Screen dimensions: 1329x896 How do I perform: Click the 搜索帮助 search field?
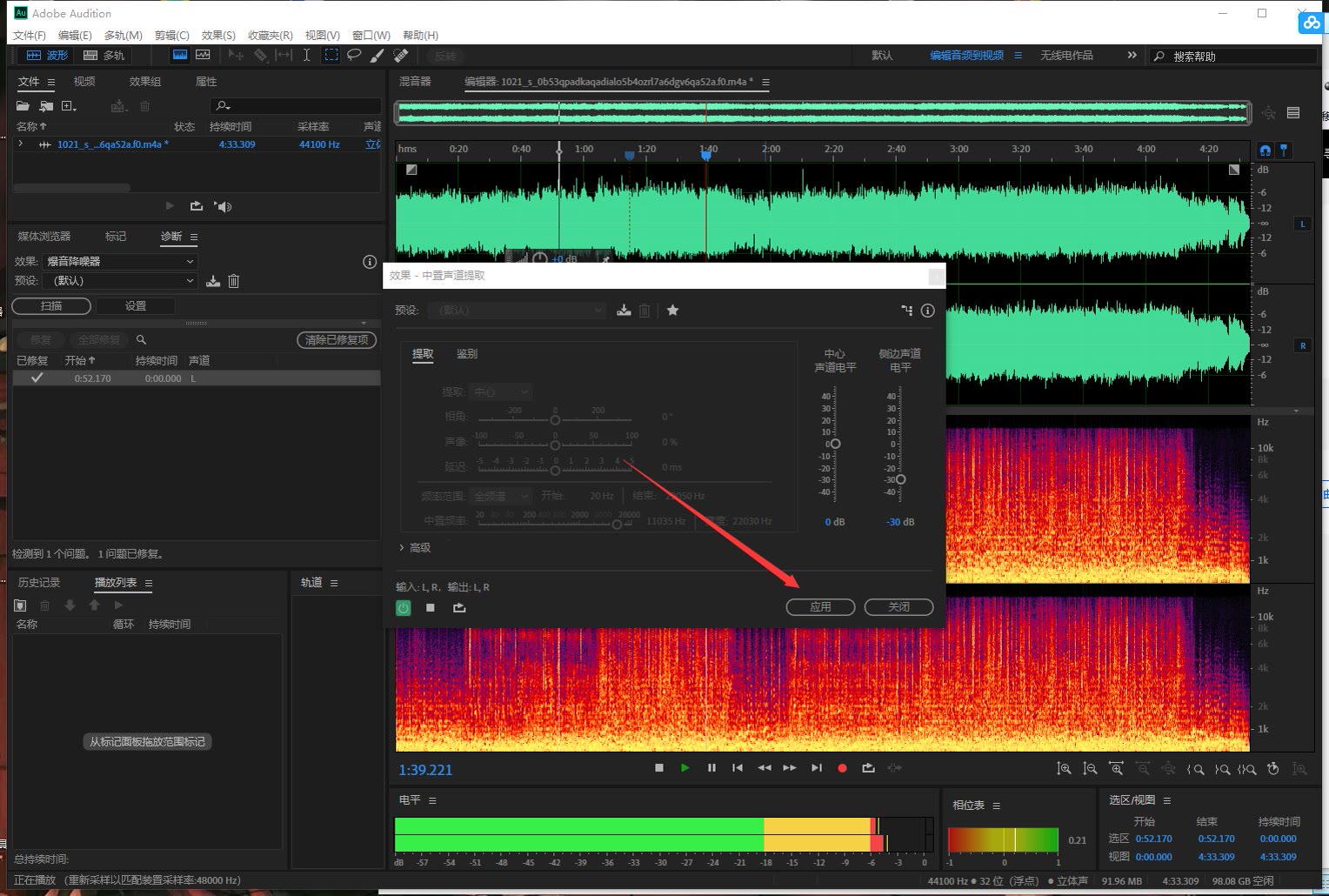click(1233, 56)
